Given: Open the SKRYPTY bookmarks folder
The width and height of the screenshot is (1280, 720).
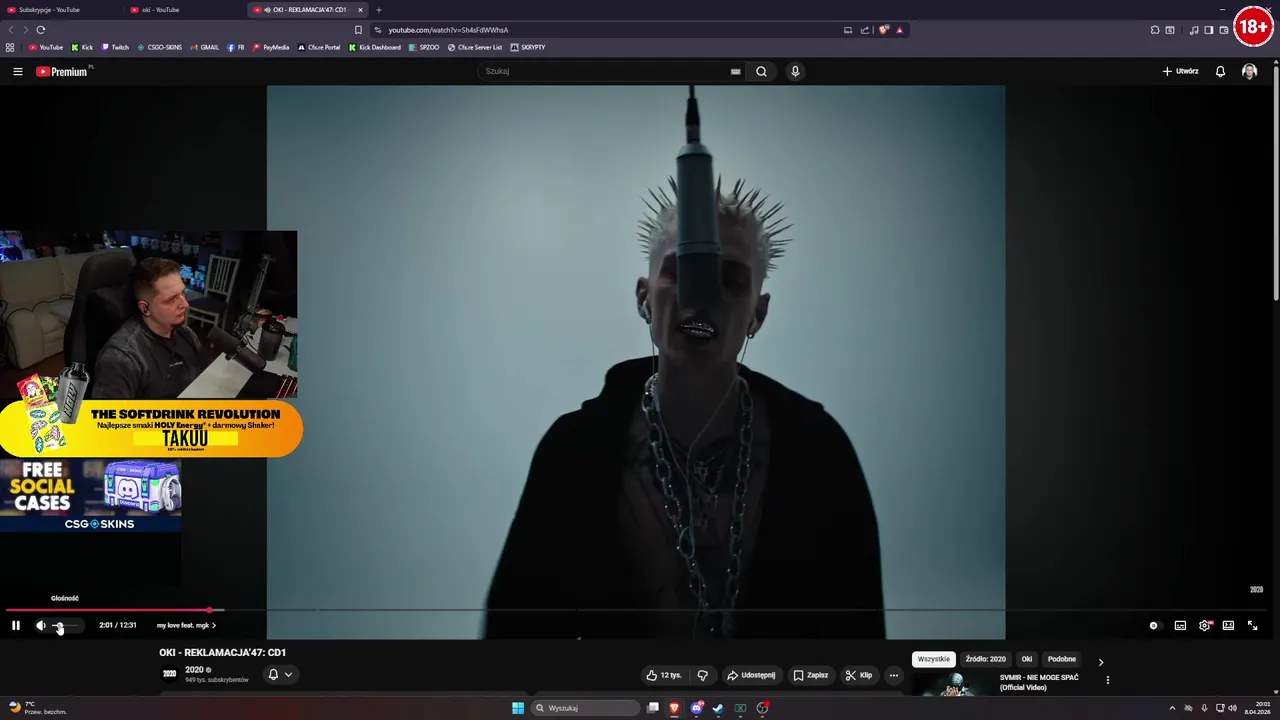Looking at the screenshot, I should 528,47.
